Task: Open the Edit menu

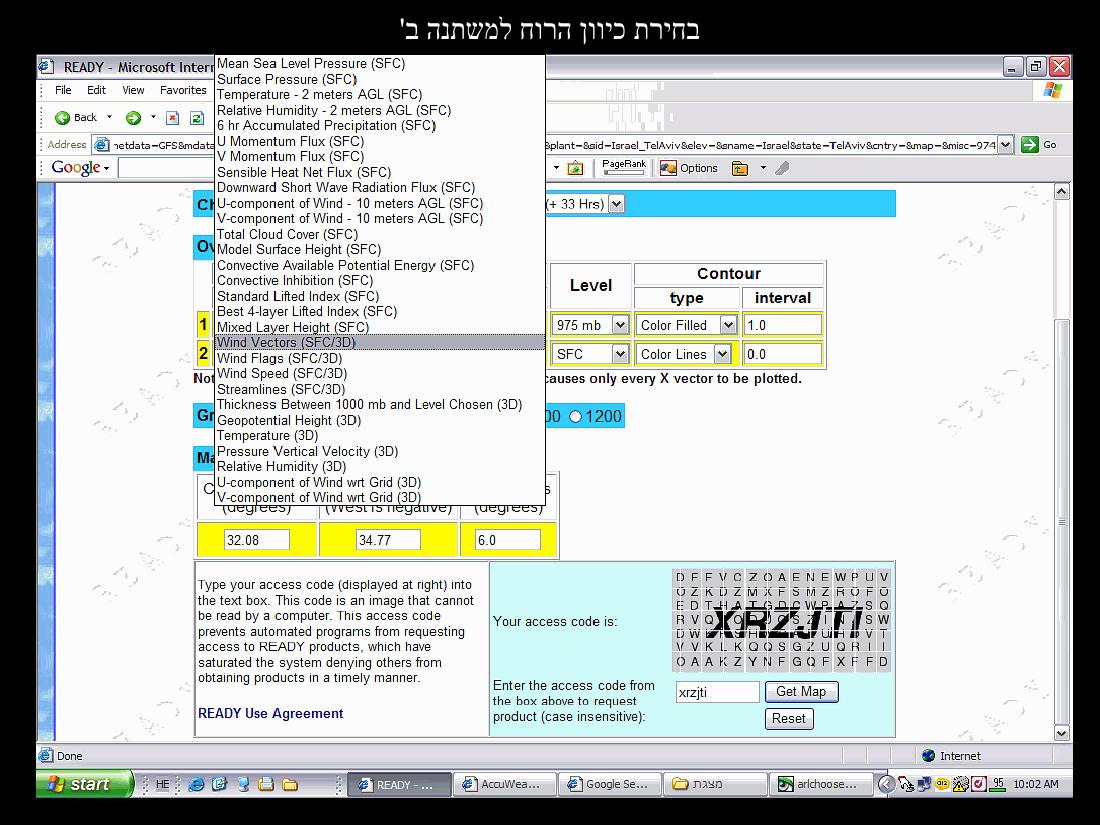Action: (96, 90)
